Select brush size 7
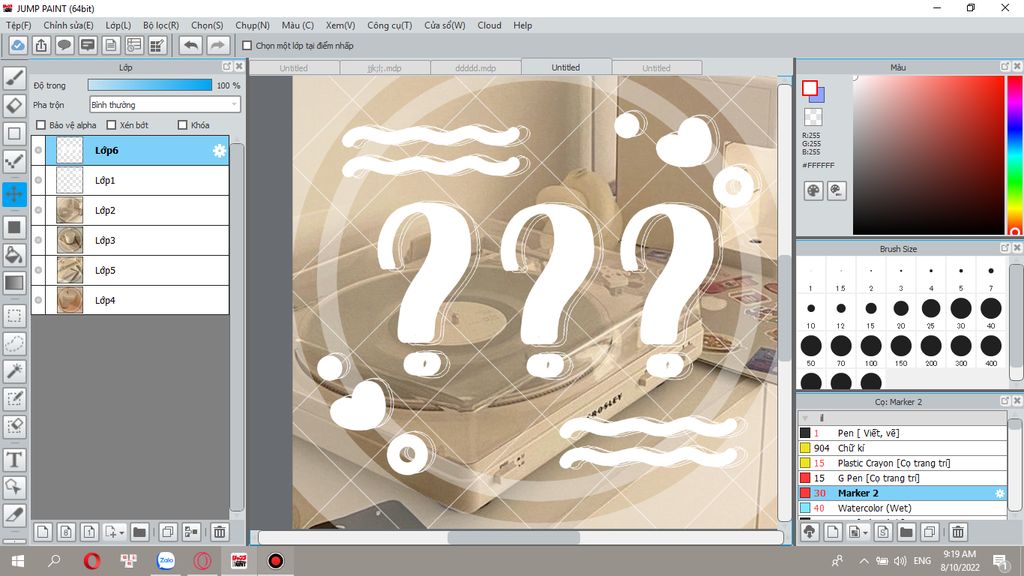1024x576 pixels. 991,277
